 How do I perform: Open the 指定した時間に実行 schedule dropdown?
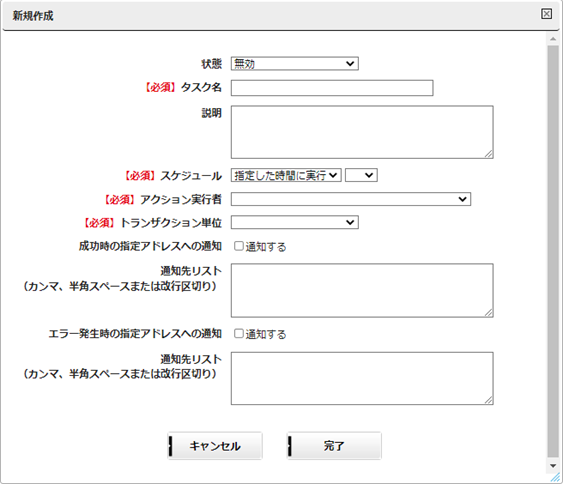click(286, 175)
